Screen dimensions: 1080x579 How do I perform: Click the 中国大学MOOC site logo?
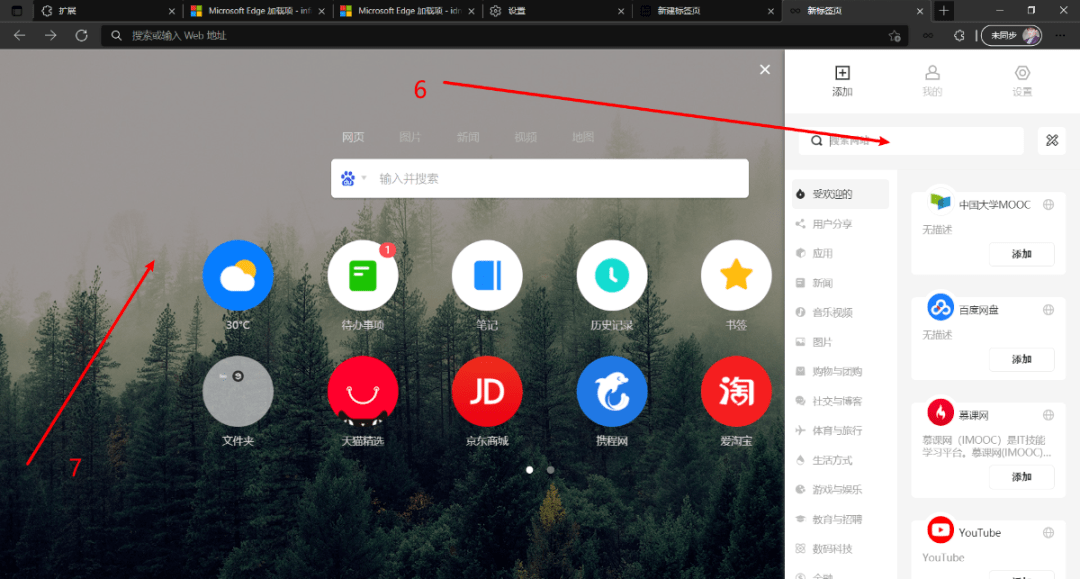coord(940,202)
